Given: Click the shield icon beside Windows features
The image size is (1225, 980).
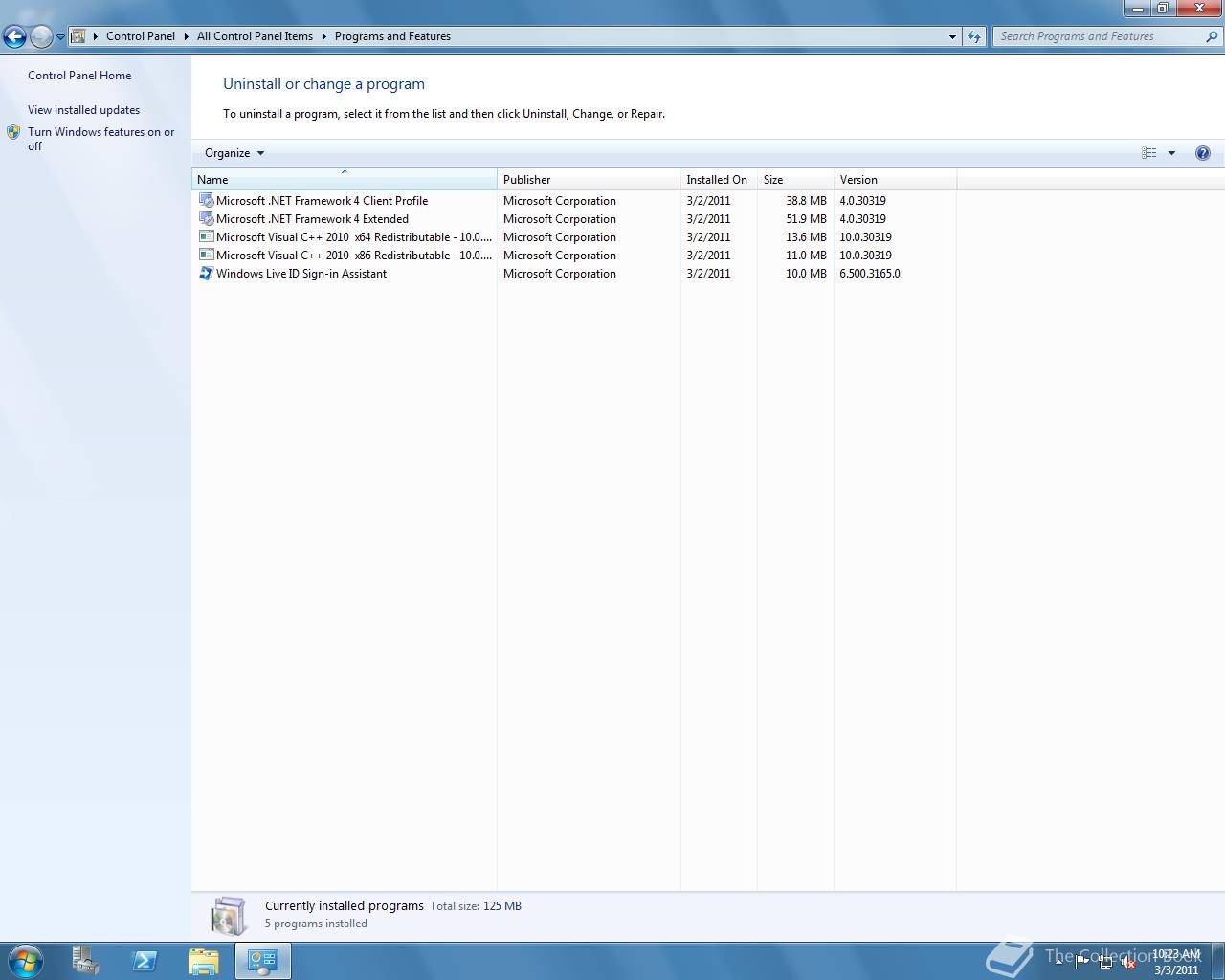Looking at the screenshot, I should (x=13, y=132).
